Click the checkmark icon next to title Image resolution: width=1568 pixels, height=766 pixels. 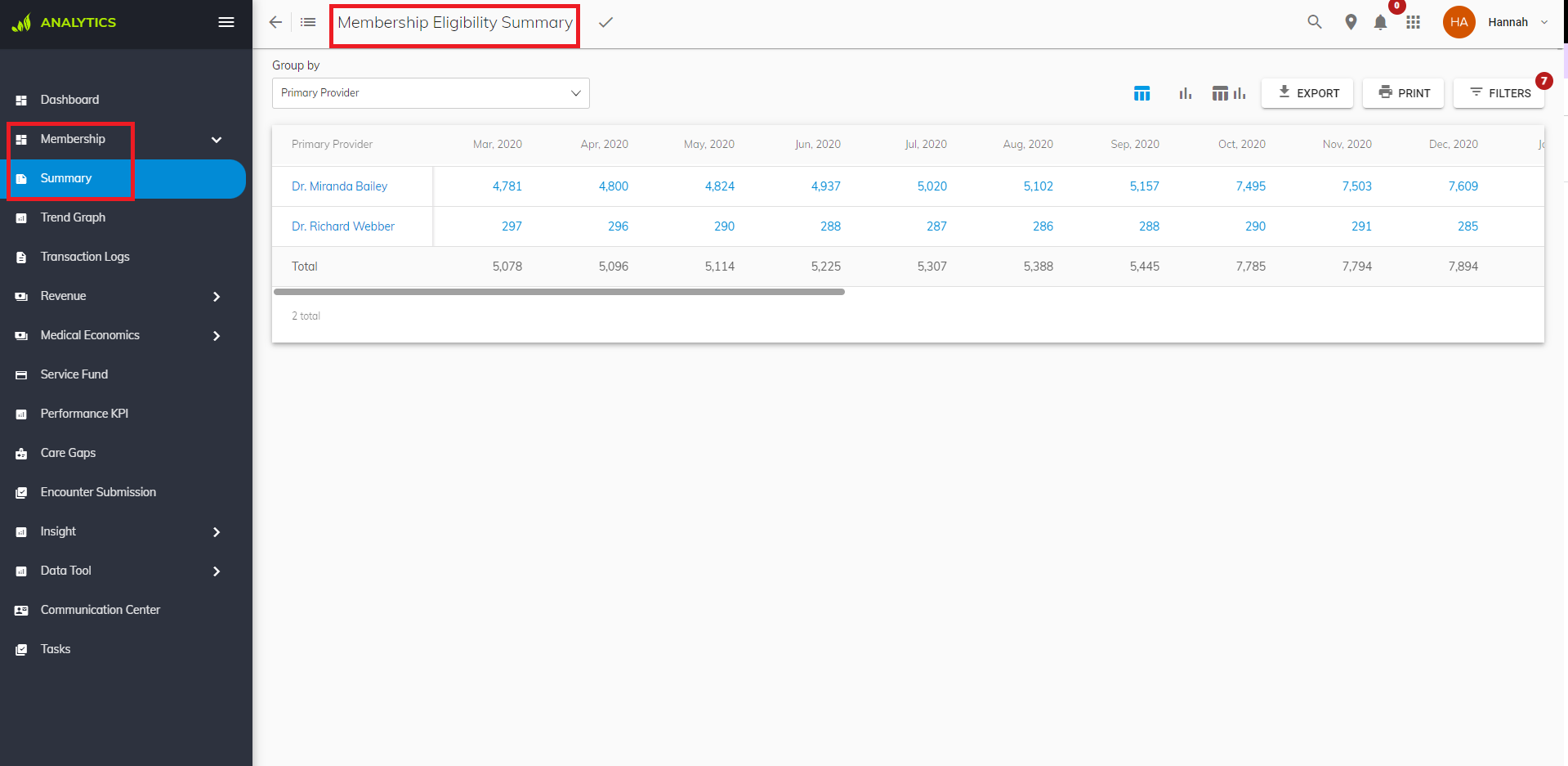point(605,22)
